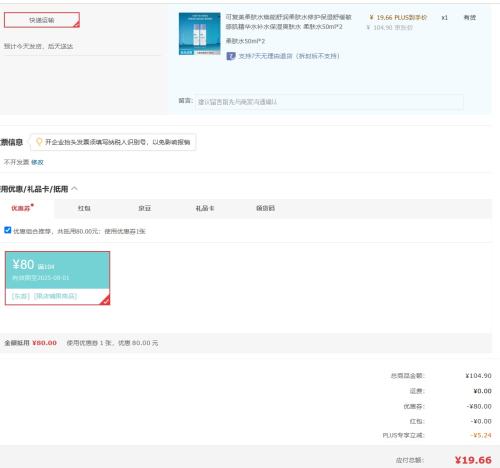Focus the 留言 message input field
Screen dimensions: 500x468
[x=329, y=102]
